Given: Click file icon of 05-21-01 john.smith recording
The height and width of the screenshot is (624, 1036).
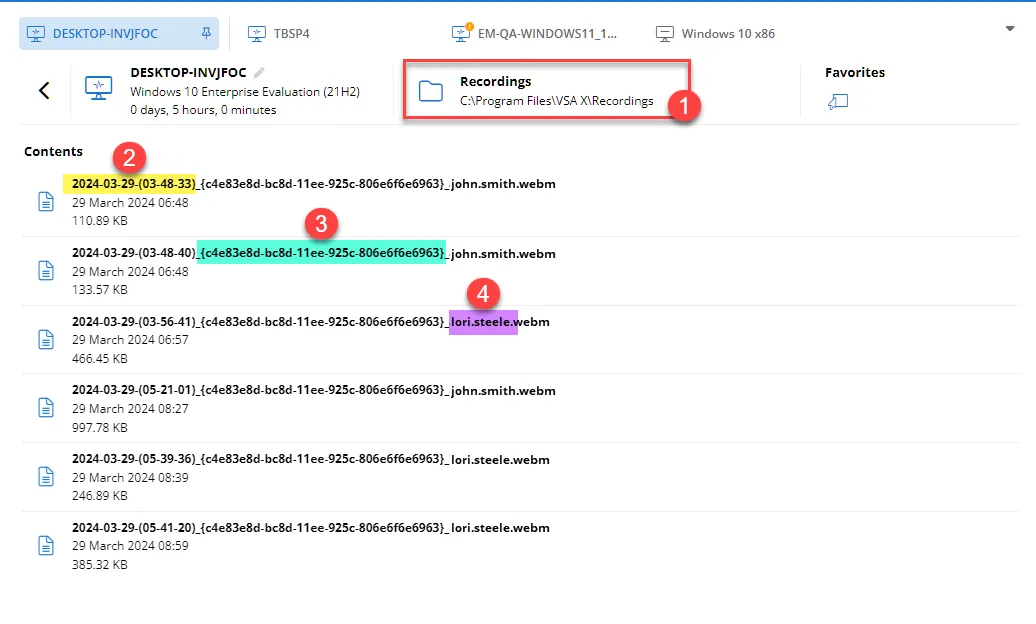Looking at the screenshot, I should (46, 408).
